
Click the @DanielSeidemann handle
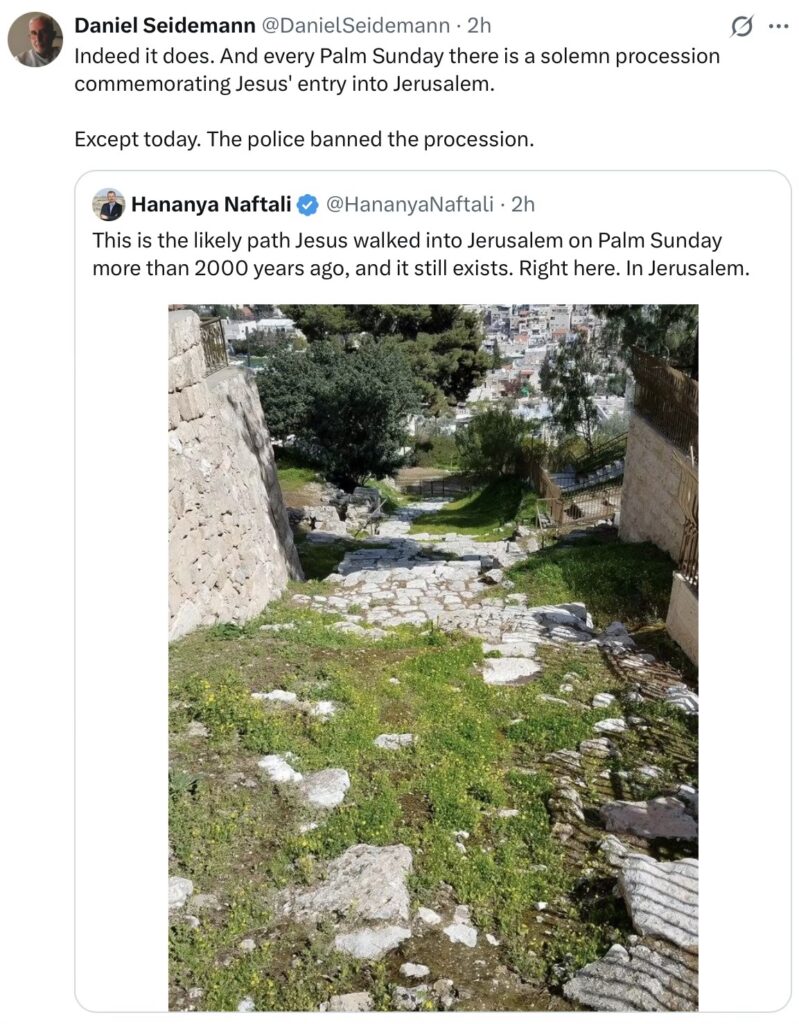pos(355,25)
